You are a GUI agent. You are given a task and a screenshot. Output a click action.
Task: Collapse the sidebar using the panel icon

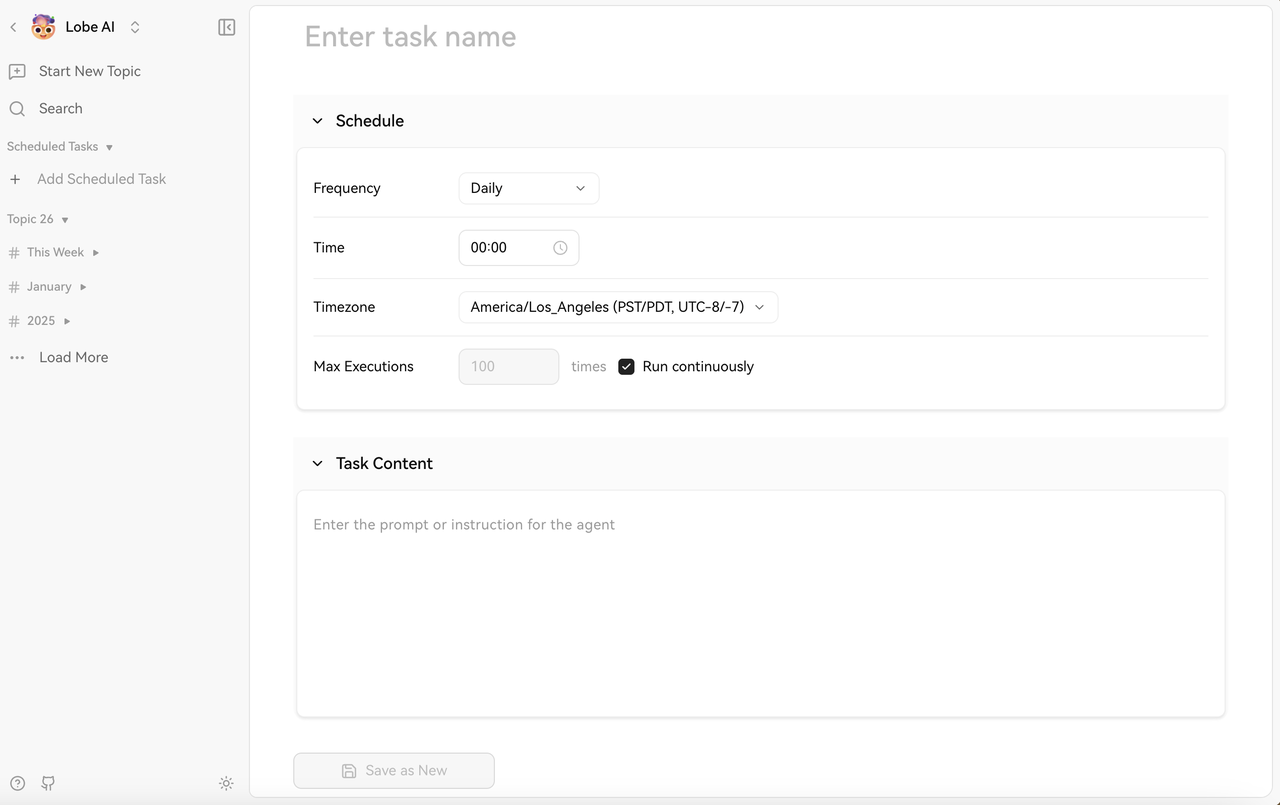coord(226,27)
